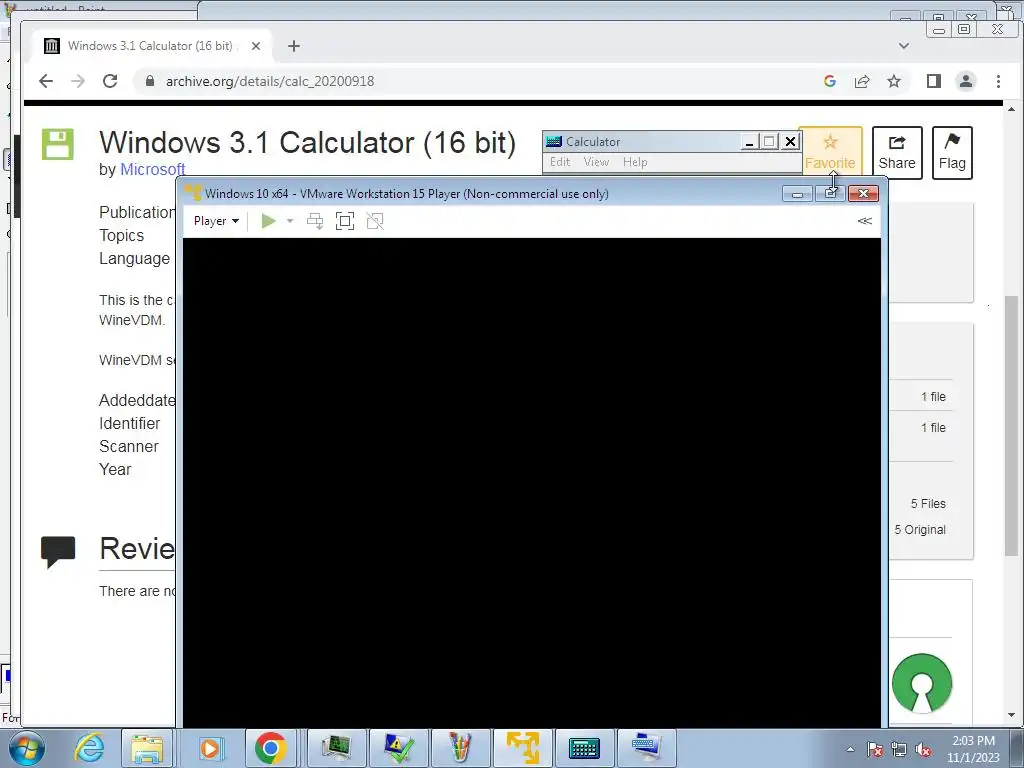Collapse VMware toolbar with double chevron

[865, 221]
